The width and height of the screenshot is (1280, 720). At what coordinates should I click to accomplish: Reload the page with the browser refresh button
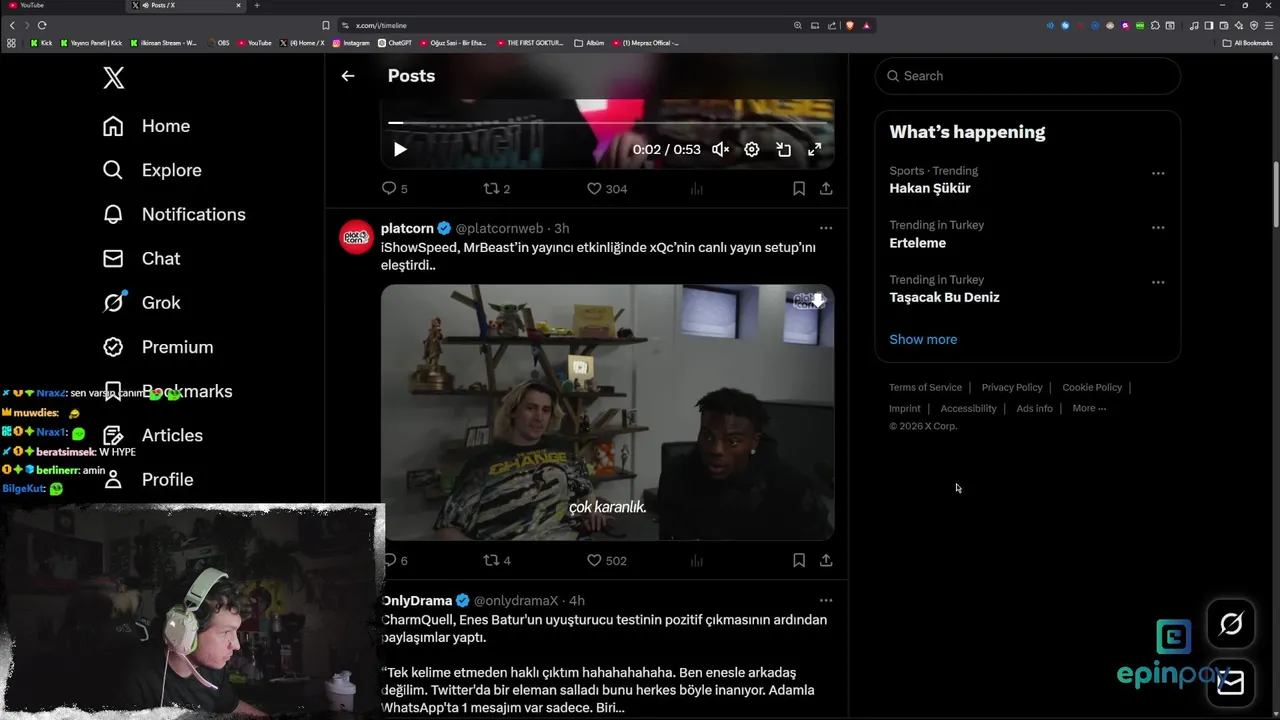(x=42, y=25)
